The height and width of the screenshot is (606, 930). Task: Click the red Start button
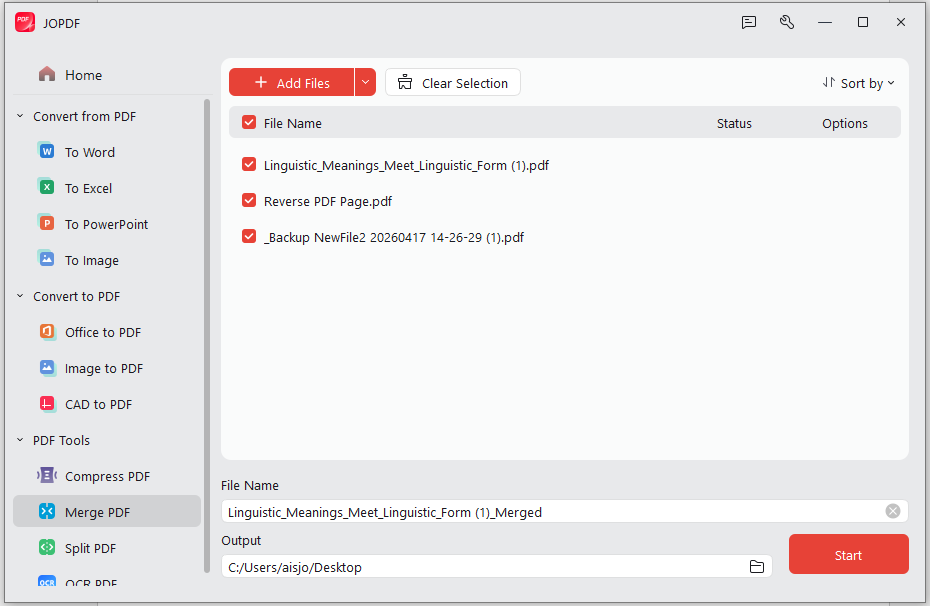[x=848, y=554]
